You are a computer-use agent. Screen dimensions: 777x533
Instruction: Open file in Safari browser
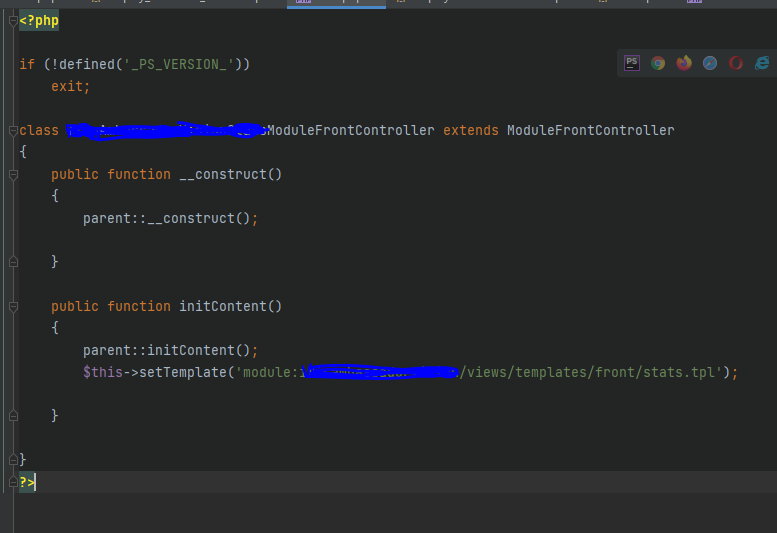pyautogui.click(x=710, y=63)
